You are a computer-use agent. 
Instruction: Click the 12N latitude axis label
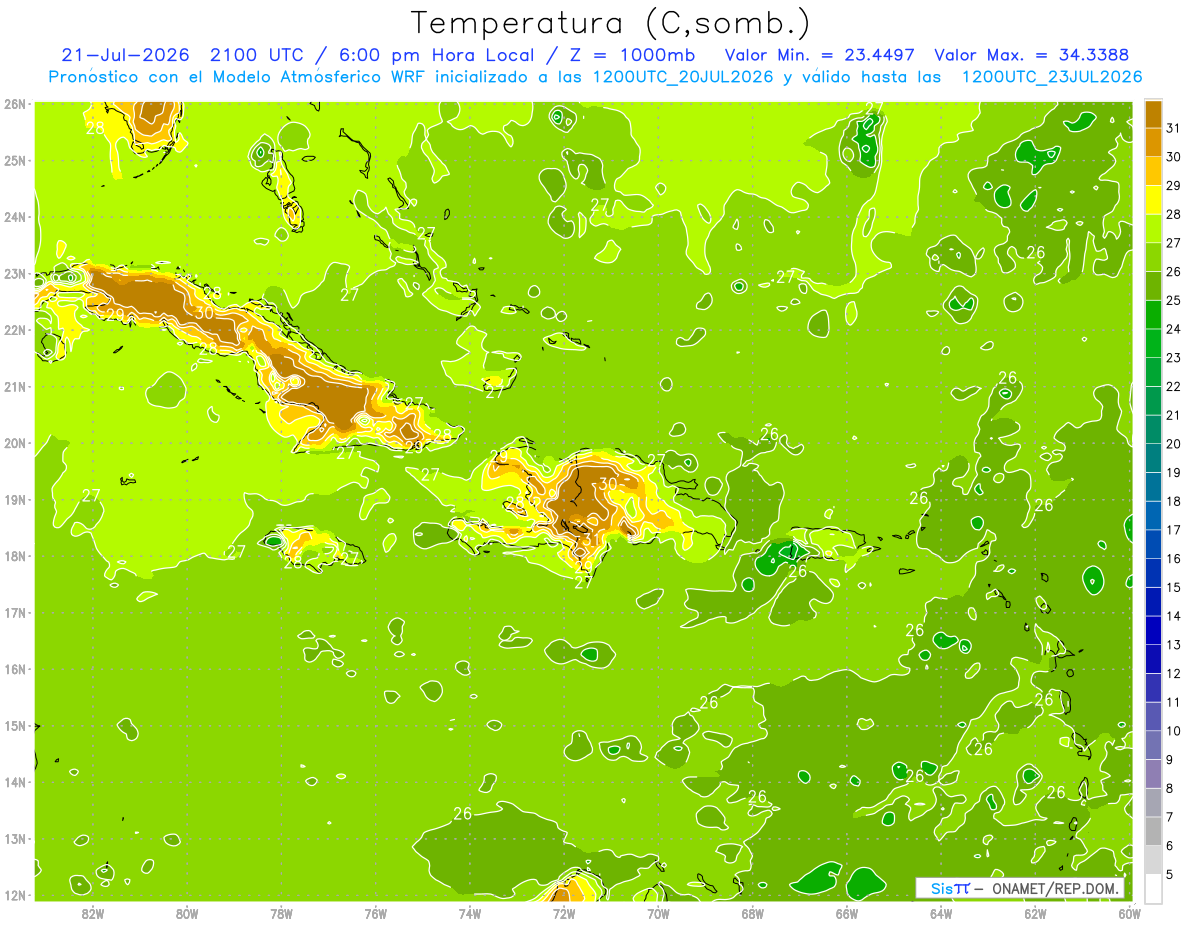(14, 895)
